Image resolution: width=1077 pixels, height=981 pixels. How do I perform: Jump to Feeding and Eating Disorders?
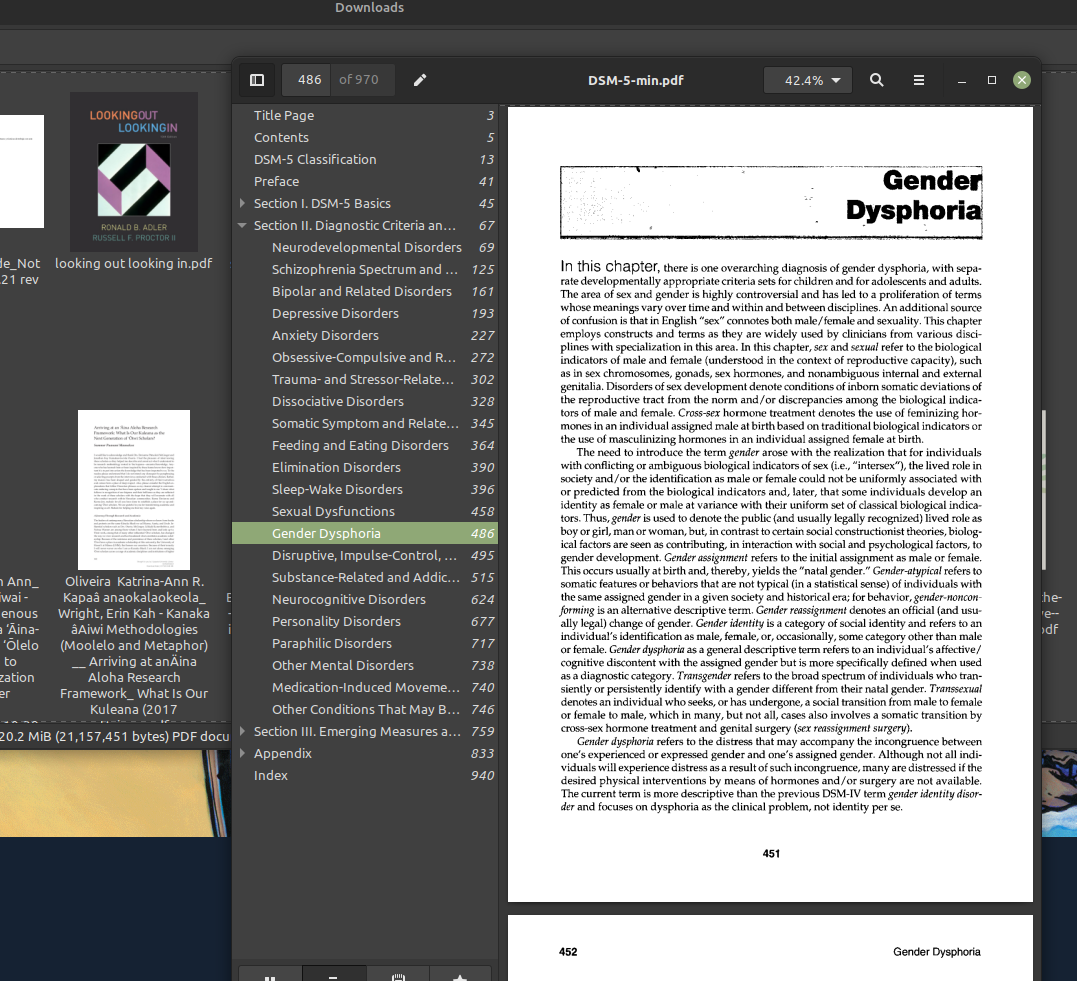[x=365, y=445]
